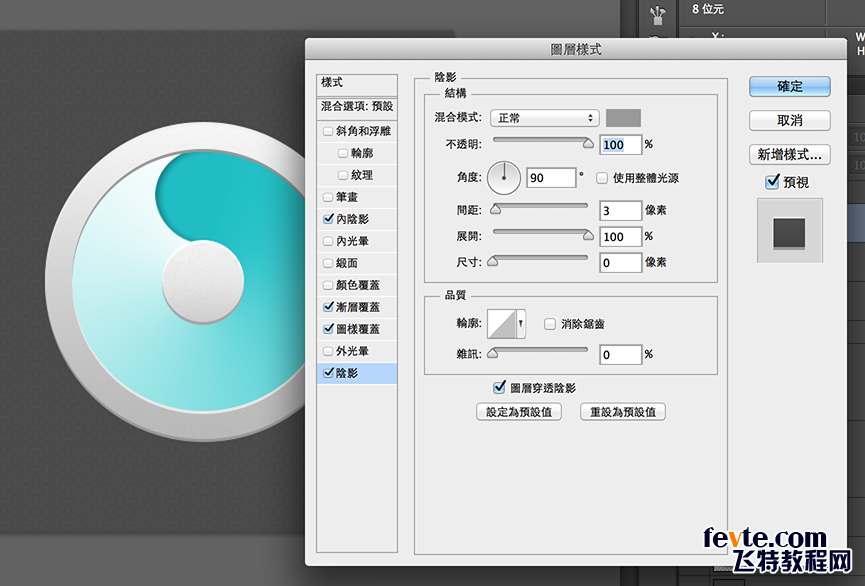Click the 雜訊 noise slider handle
The width and height of the screenshot is (865, 586).
(x=493, y=353)
